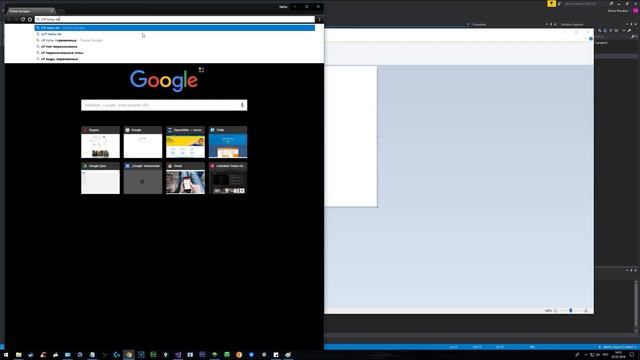
Task: Pick the last suggestion in the dropdown list
Action: [175, 59]
